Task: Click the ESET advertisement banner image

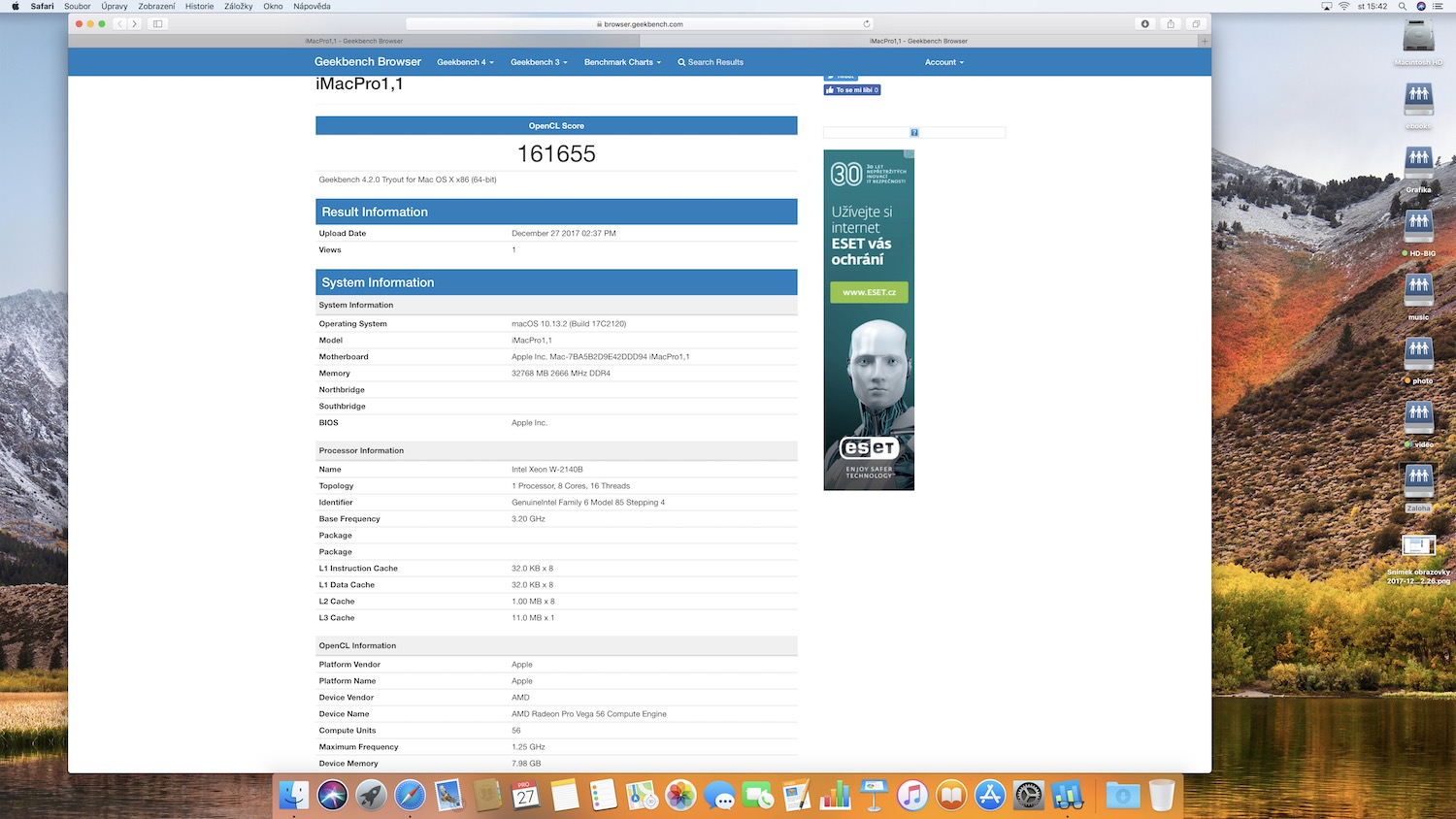Action: pos(869,320)
